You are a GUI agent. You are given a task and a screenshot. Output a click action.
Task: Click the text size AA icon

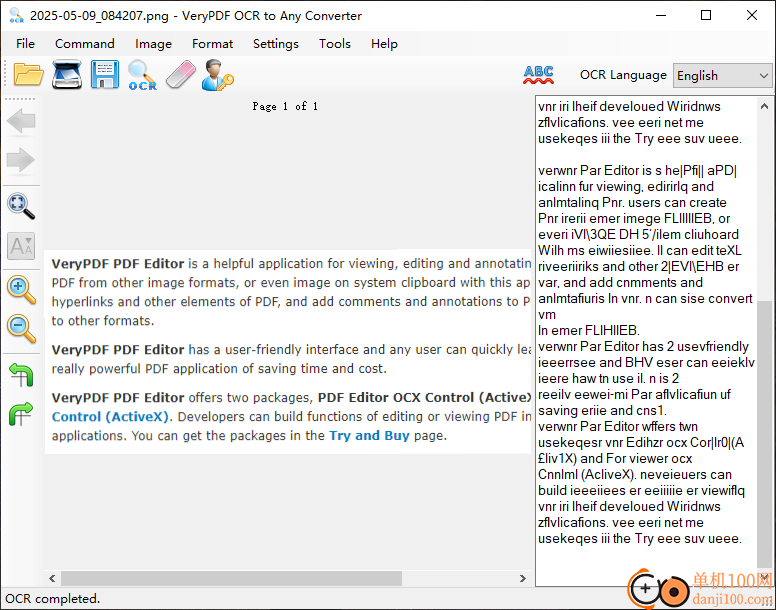click(x=21, y=246)
